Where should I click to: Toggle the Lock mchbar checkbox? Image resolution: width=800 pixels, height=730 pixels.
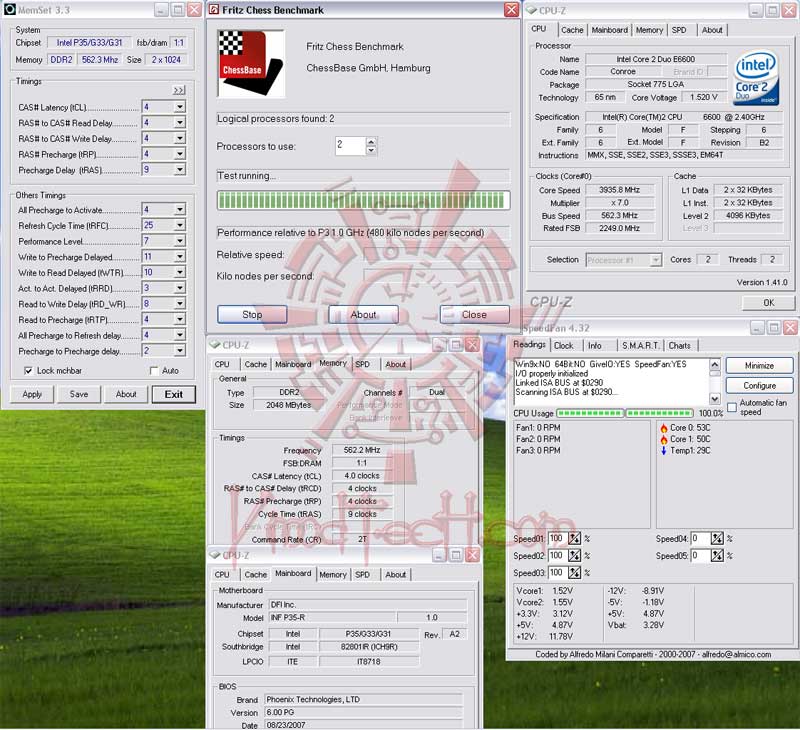coord(29,371)
